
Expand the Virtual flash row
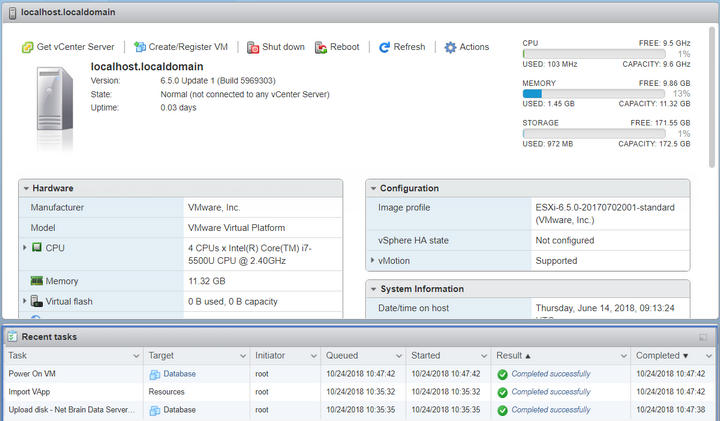tap(25, 301)
